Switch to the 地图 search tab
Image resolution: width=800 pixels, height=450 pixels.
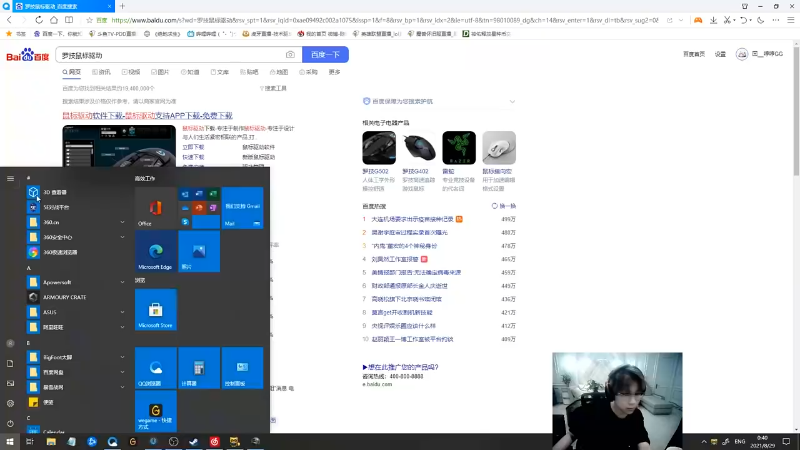[279, 72]
